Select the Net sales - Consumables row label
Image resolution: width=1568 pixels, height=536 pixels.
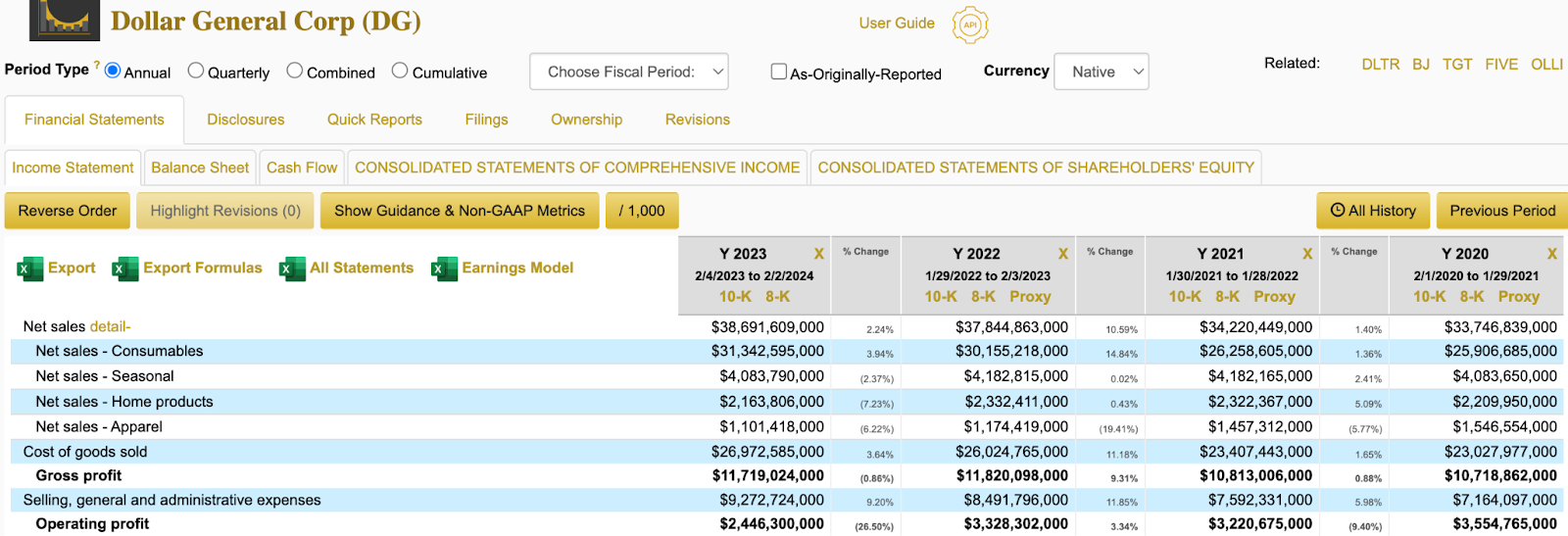click(x=120, y=352)
